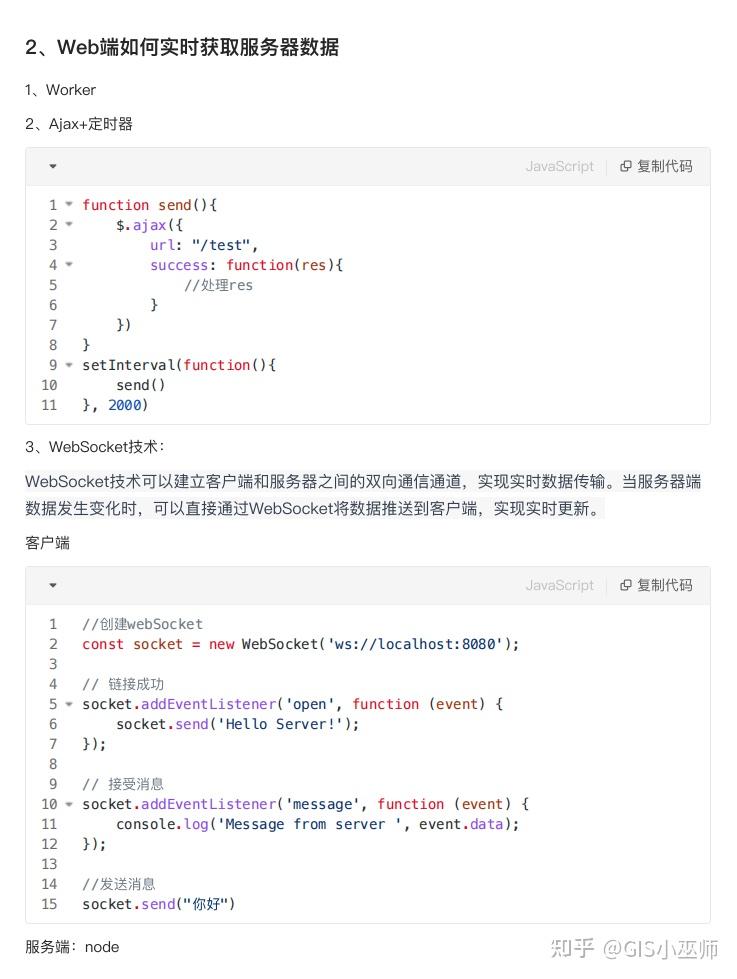Screen dimensions: 737x979
Task: Fold the function send() block at line 1
Action: point(69,204)
